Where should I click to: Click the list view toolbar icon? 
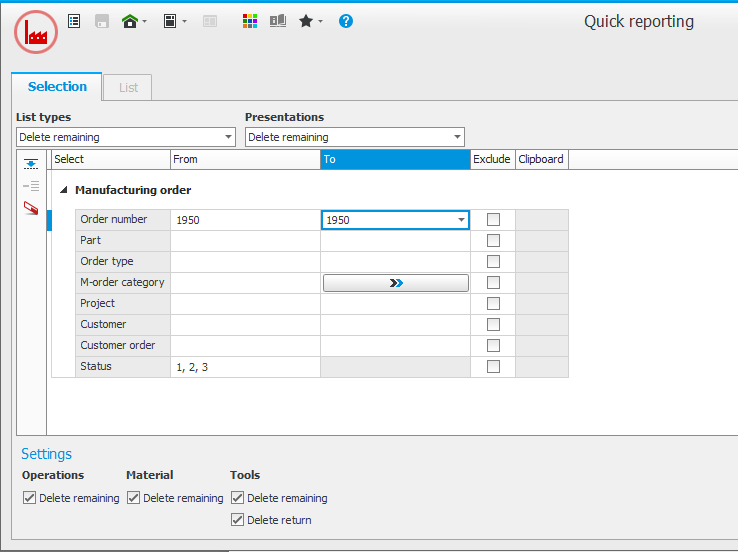(74, 21)
